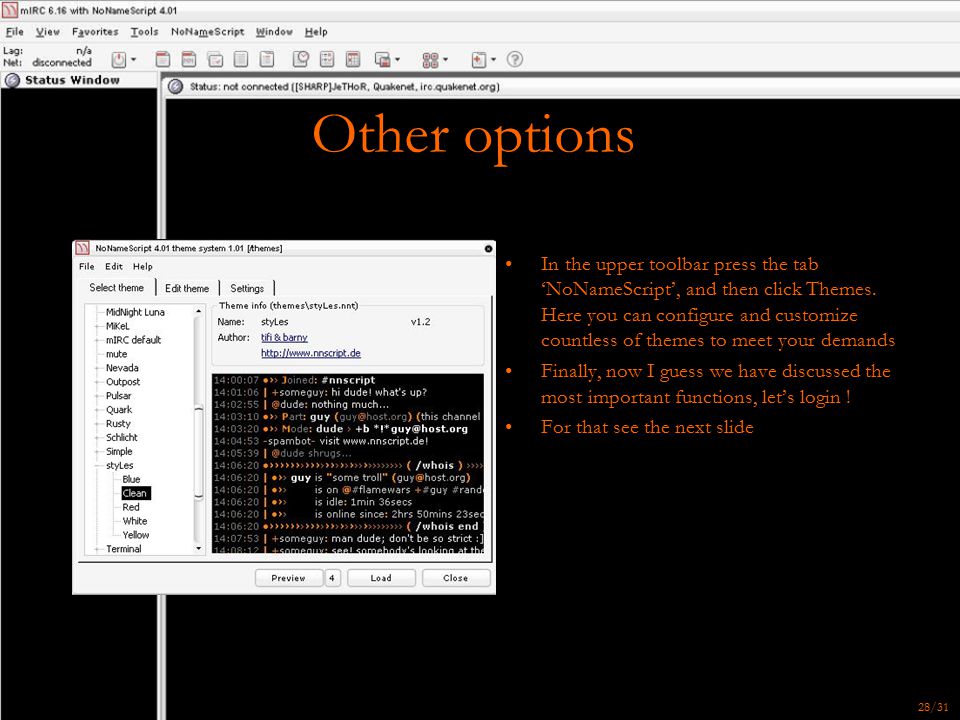Select Yellow scheme under styLes

[x=136, y=535]
